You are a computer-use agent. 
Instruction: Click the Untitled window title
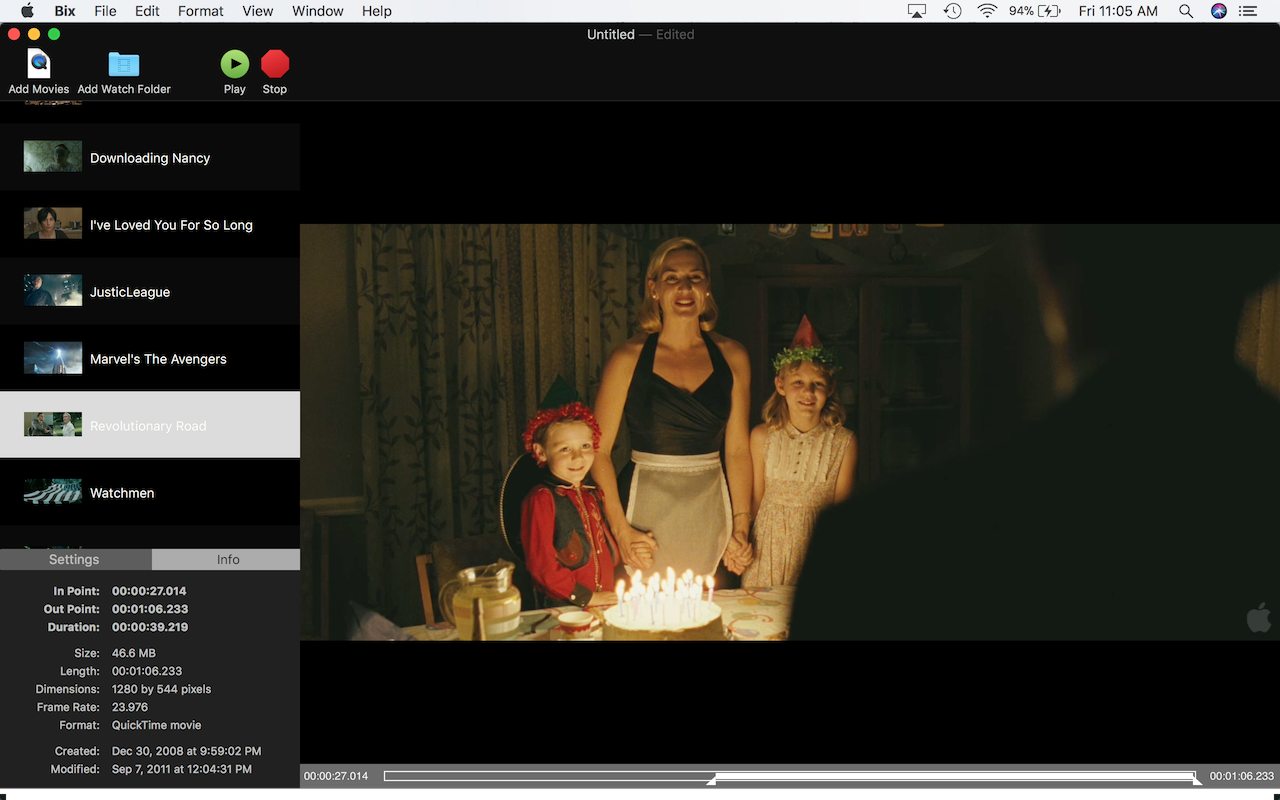click(610, 34)
